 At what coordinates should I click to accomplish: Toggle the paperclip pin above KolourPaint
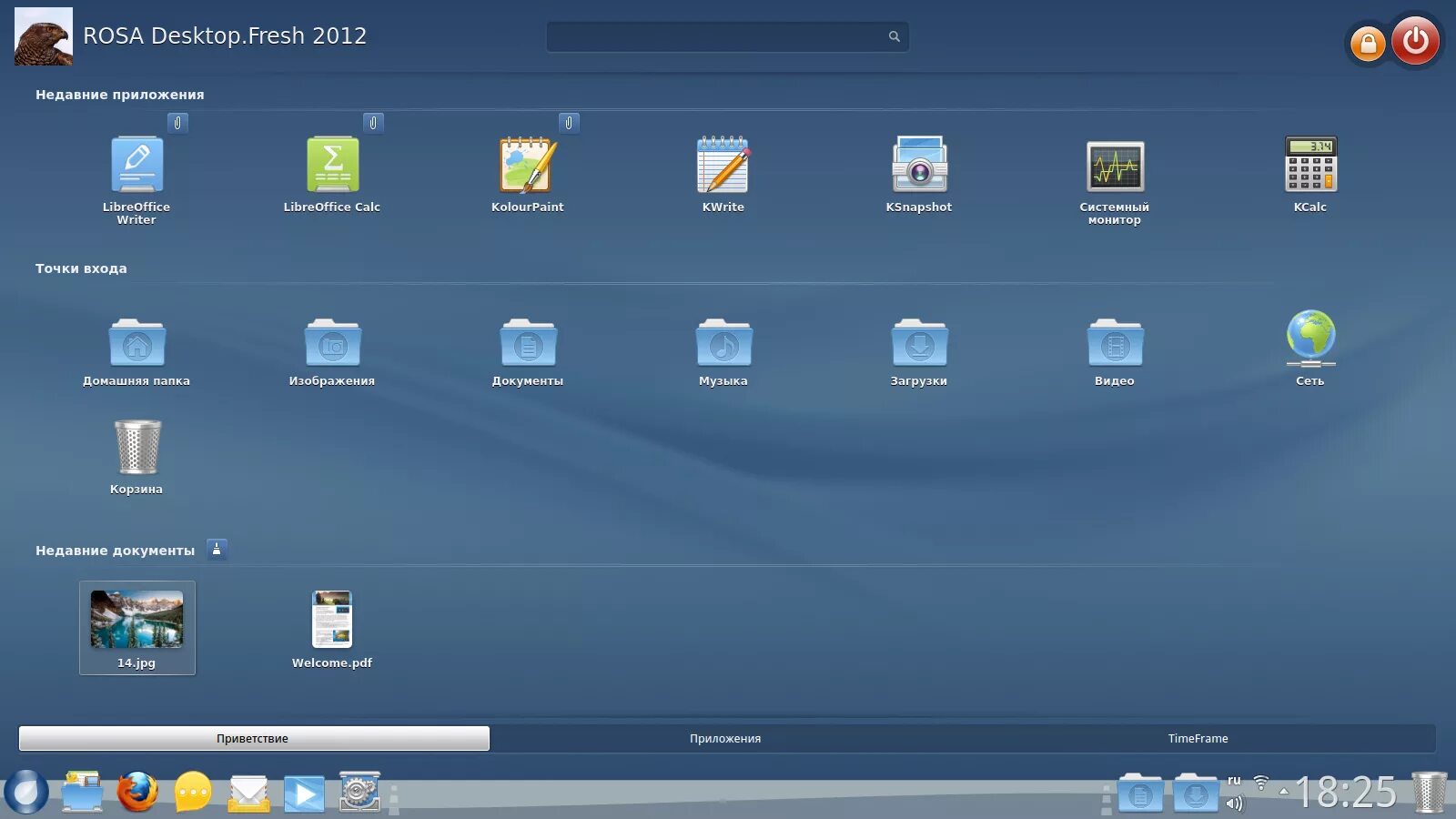pyautogui.click(x=569, y=123)
